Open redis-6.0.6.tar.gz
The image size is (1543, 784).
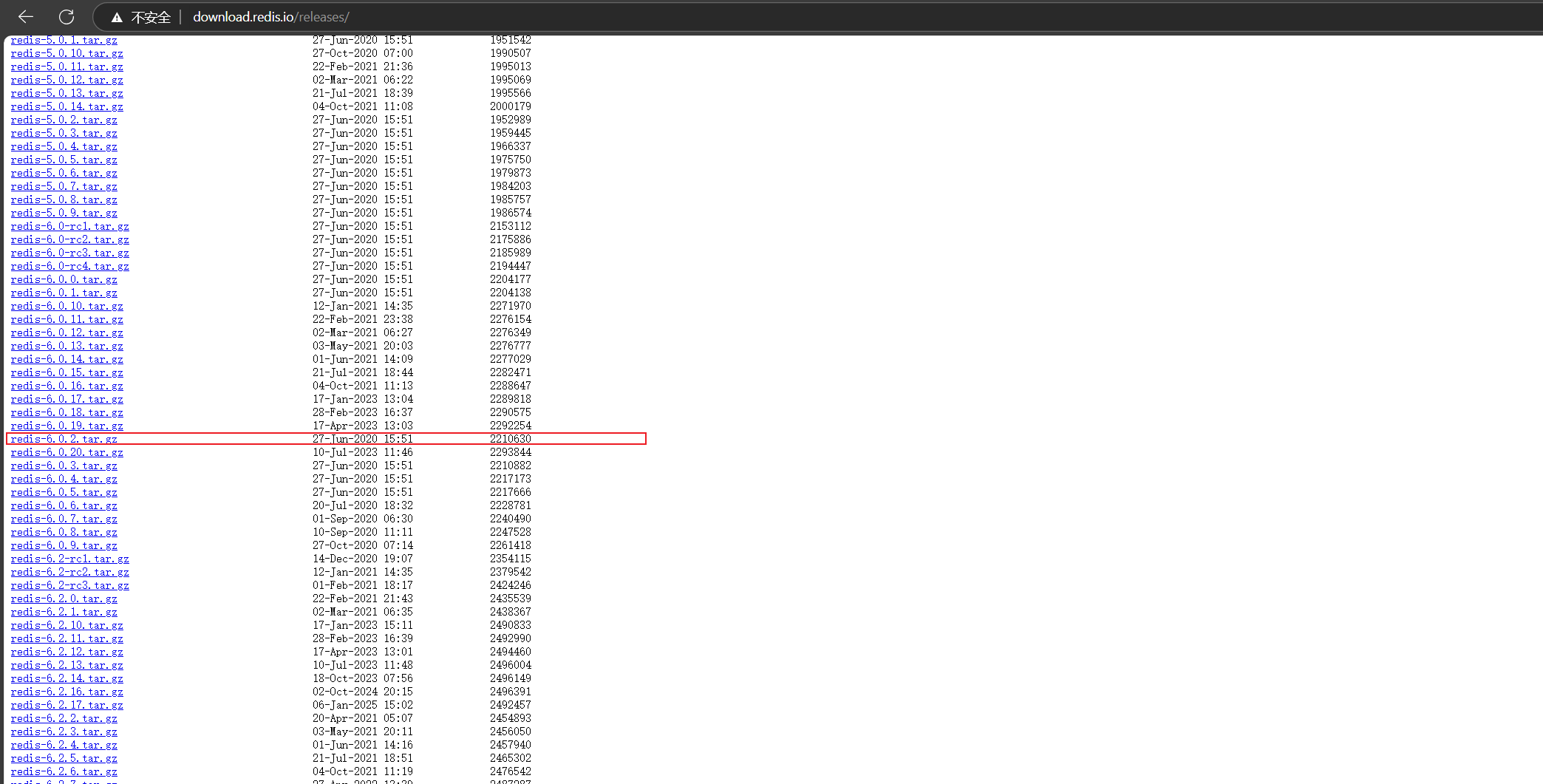click(x=64, y=505)
